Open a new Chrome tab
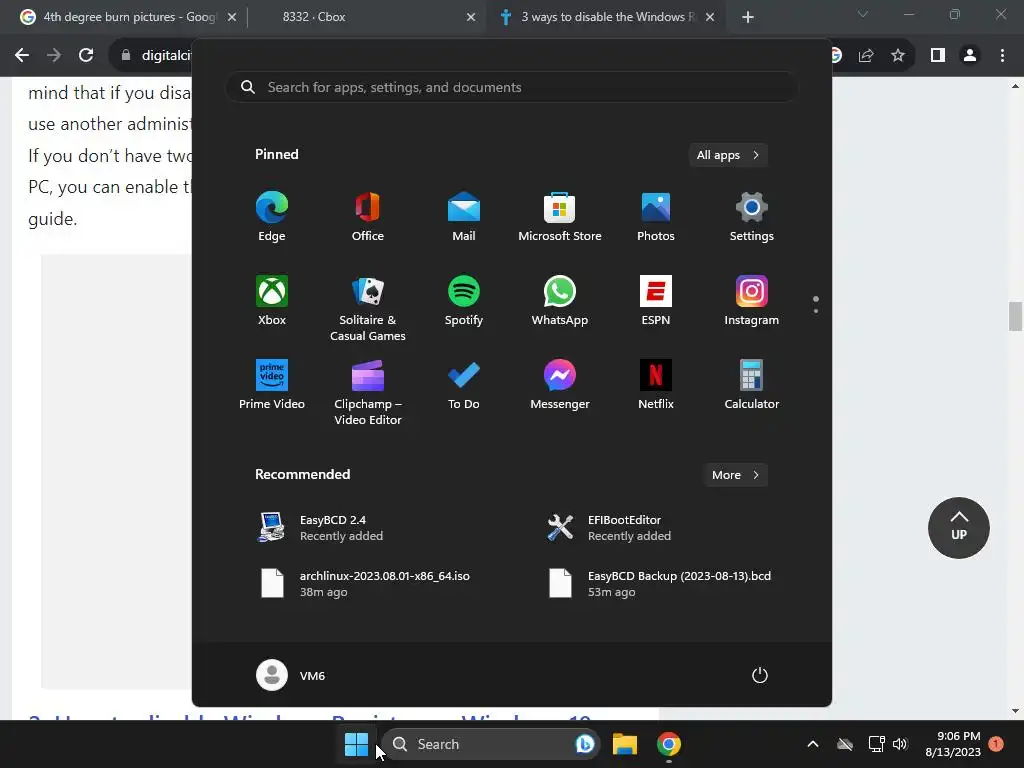 pos(748,17)
